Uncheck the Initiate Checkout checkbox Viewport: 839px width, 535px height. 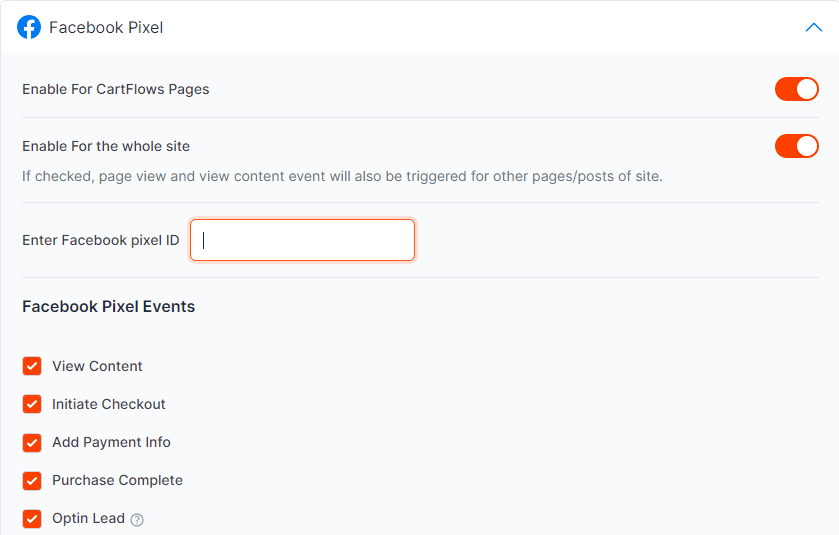tap(32, 404)
